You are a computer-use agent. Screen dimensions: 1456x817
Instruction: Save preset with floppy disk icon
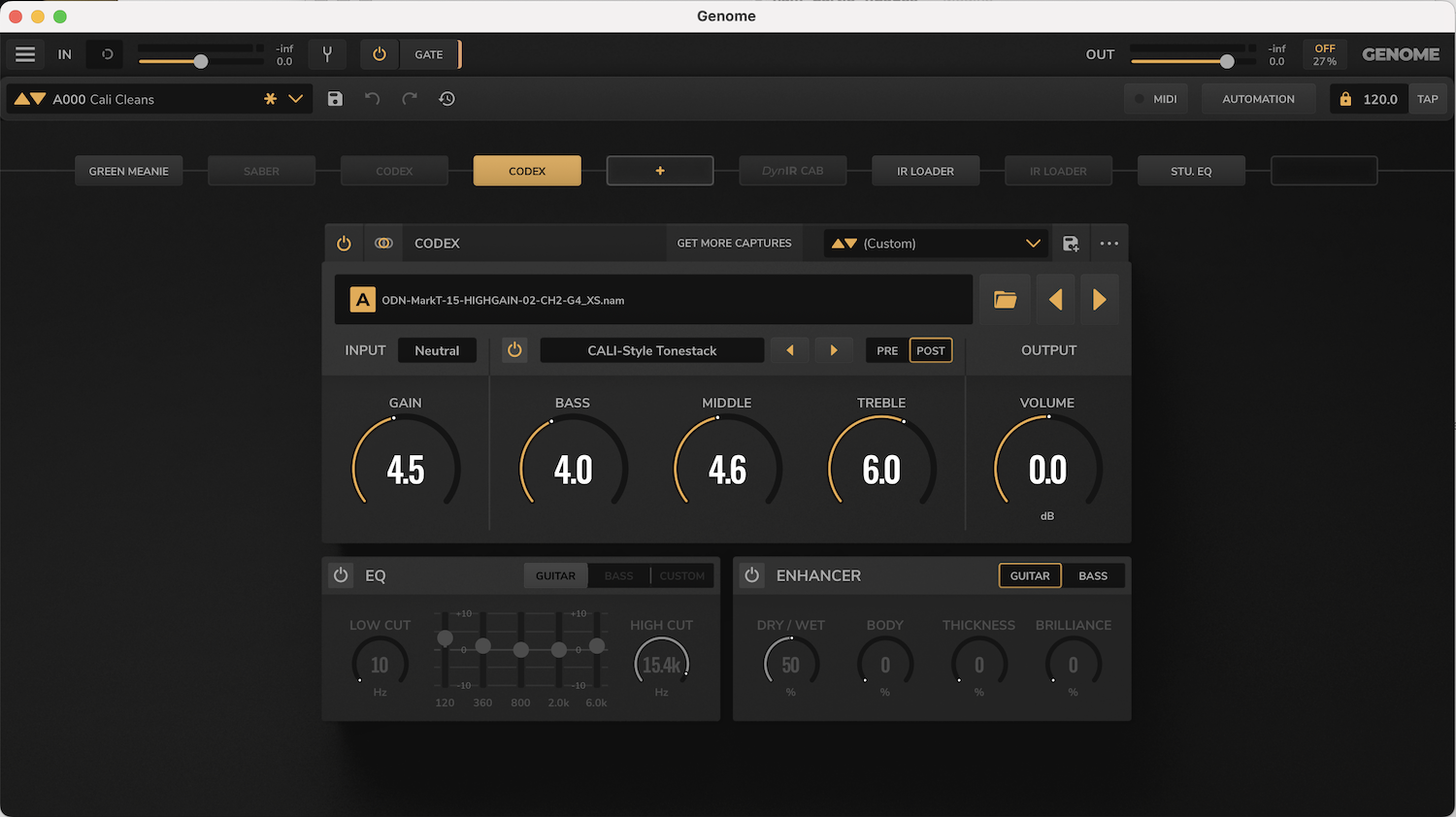(335, 99)
